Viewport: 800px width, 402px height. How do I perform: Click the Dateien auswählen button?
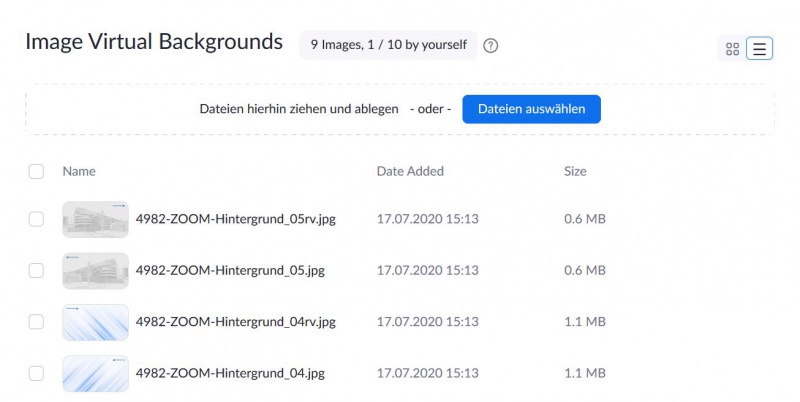pos(531,109)
